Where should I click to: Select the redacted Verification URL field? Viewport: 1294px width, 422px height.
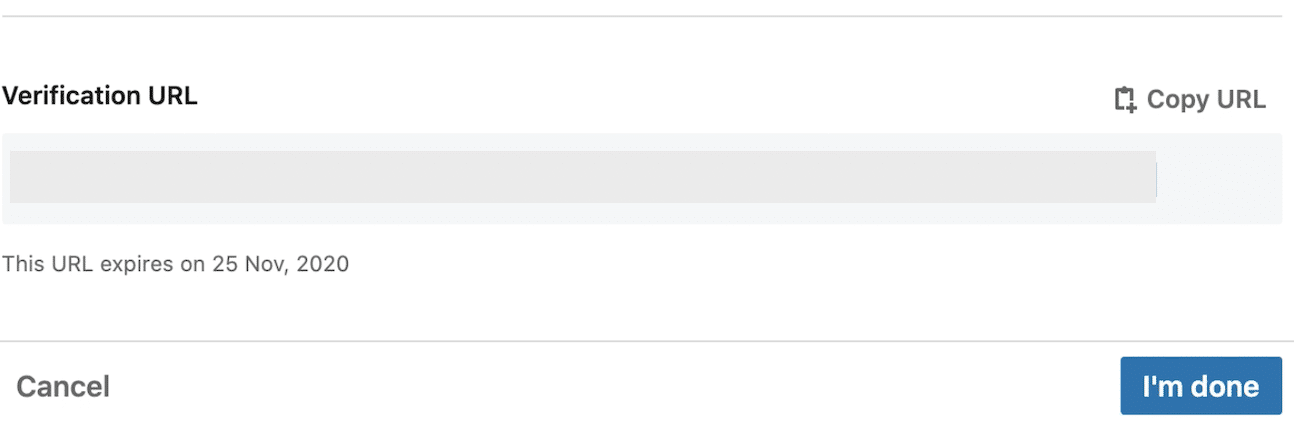click(642, 178)
